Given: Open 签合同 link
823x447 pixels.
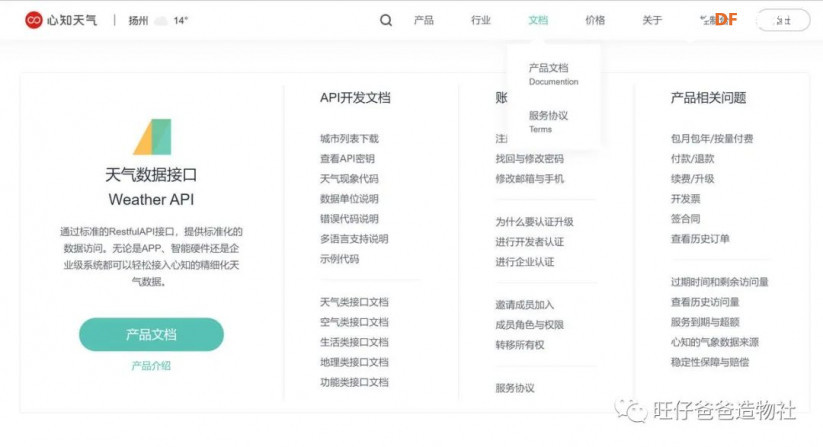Looking at the screenshot, I should point(685,218).
